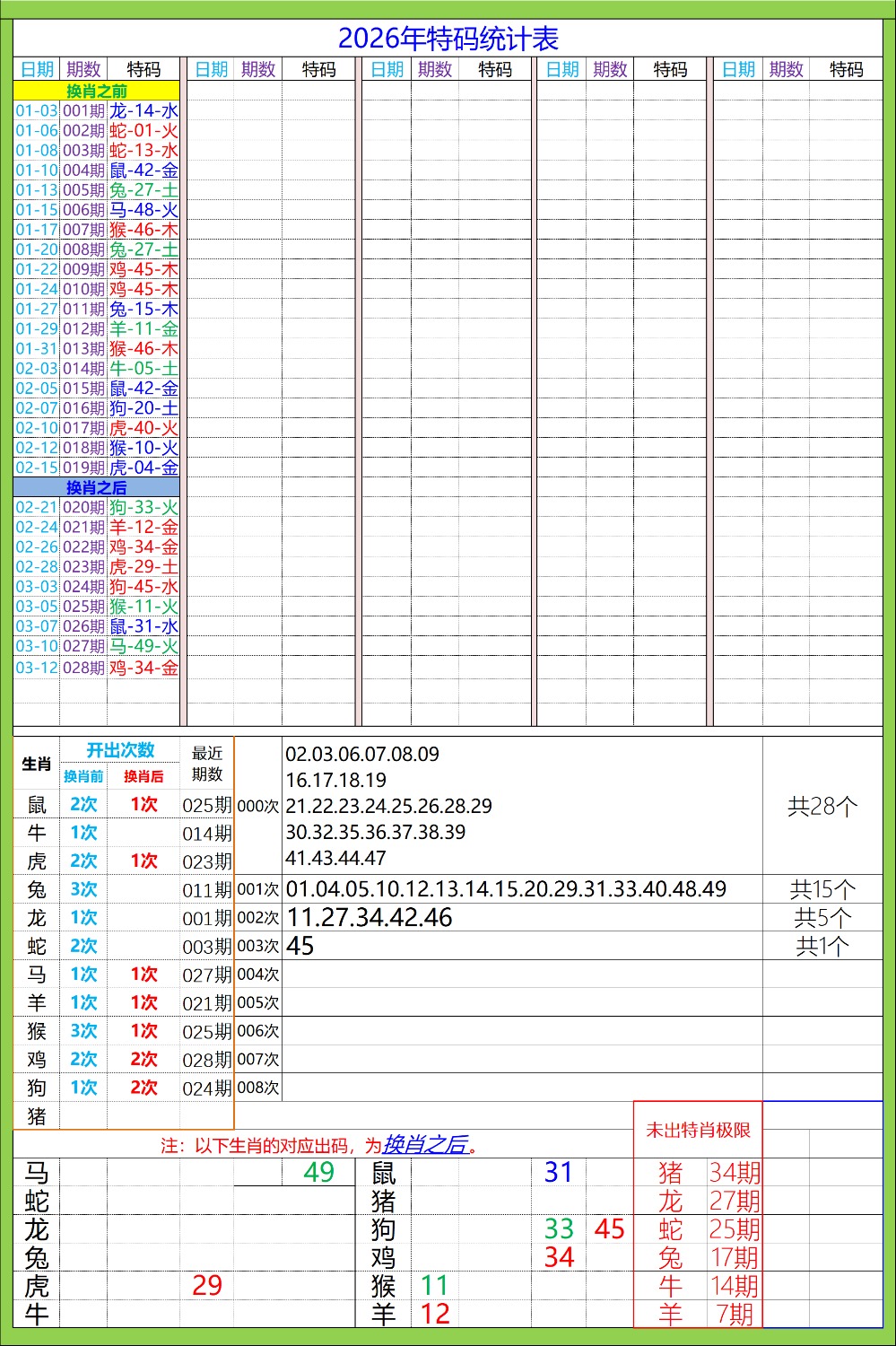The width and height of the screenshot is (896, 1346).
Task: Select the red number 29 beside 虎
Action: 207,1285
